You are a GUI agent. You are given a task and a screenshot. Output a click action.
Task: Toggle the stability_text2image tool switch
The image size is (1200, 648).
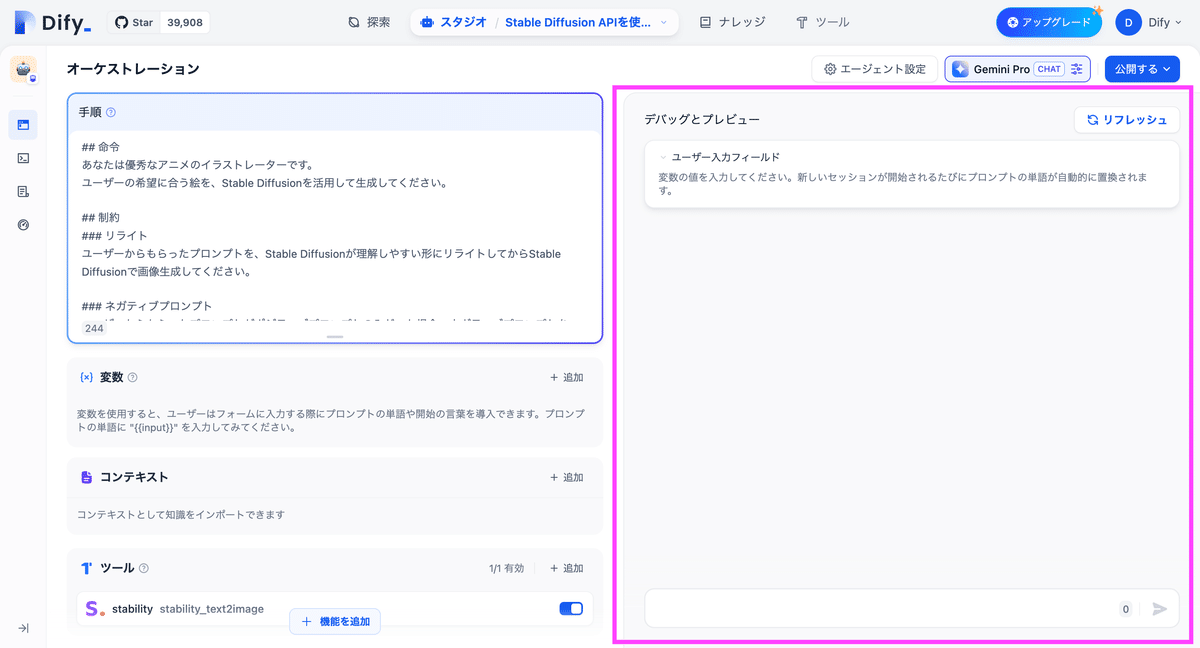[570, 608]
